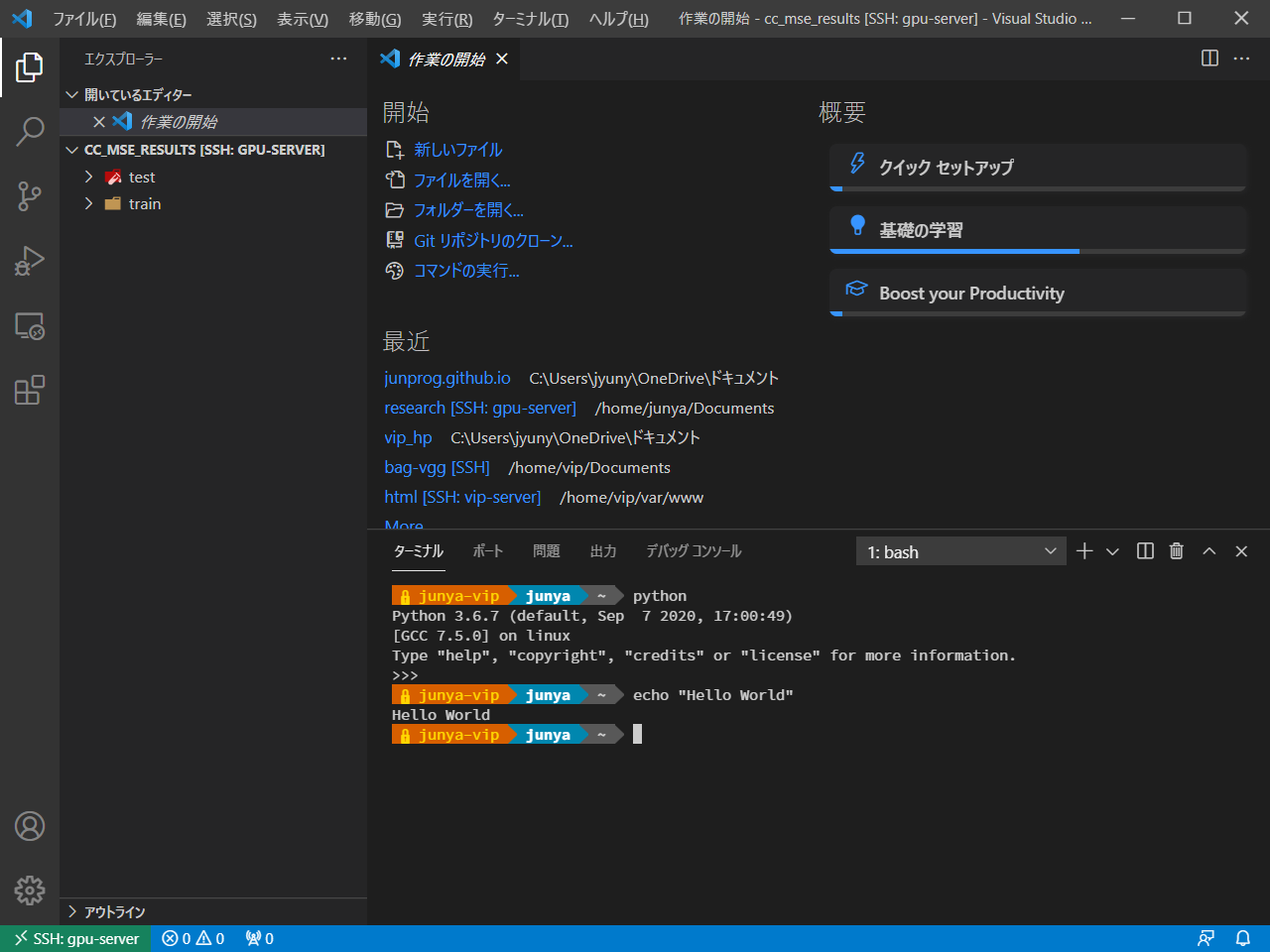The image size is (1270, 952).
Task: Open the Accounts menu icon
Action: pos(30,826)
